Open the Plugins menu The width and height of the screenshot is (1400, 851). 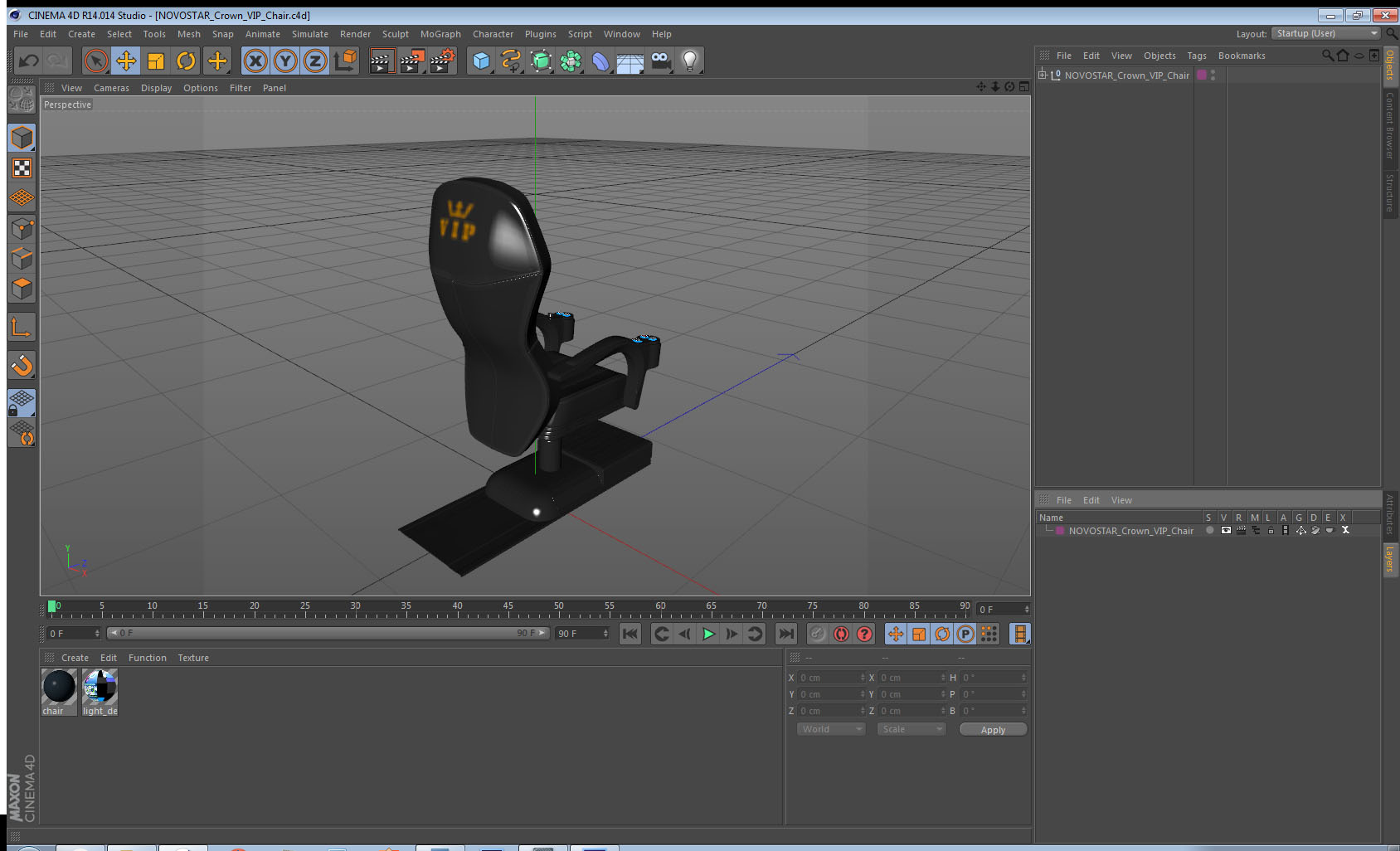[x=541, y=34]
